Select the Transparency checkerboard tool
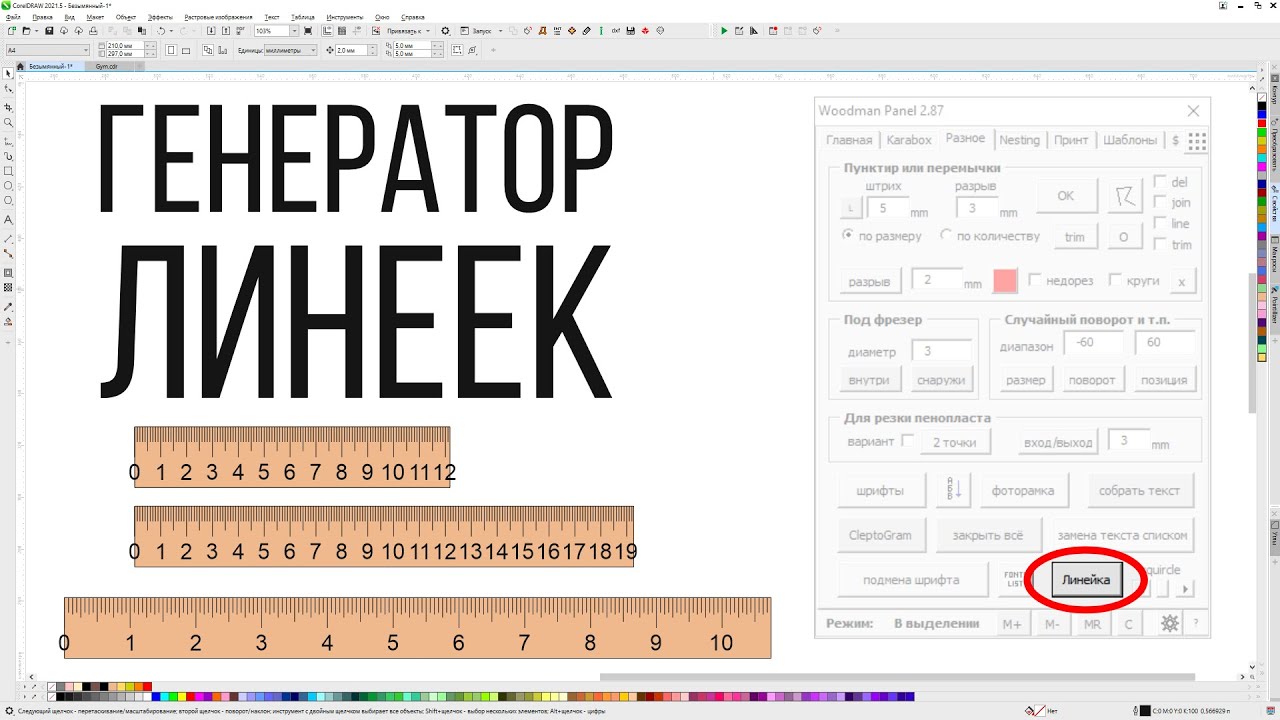Screen dimensions: 1280x720 tap(8, 288)
